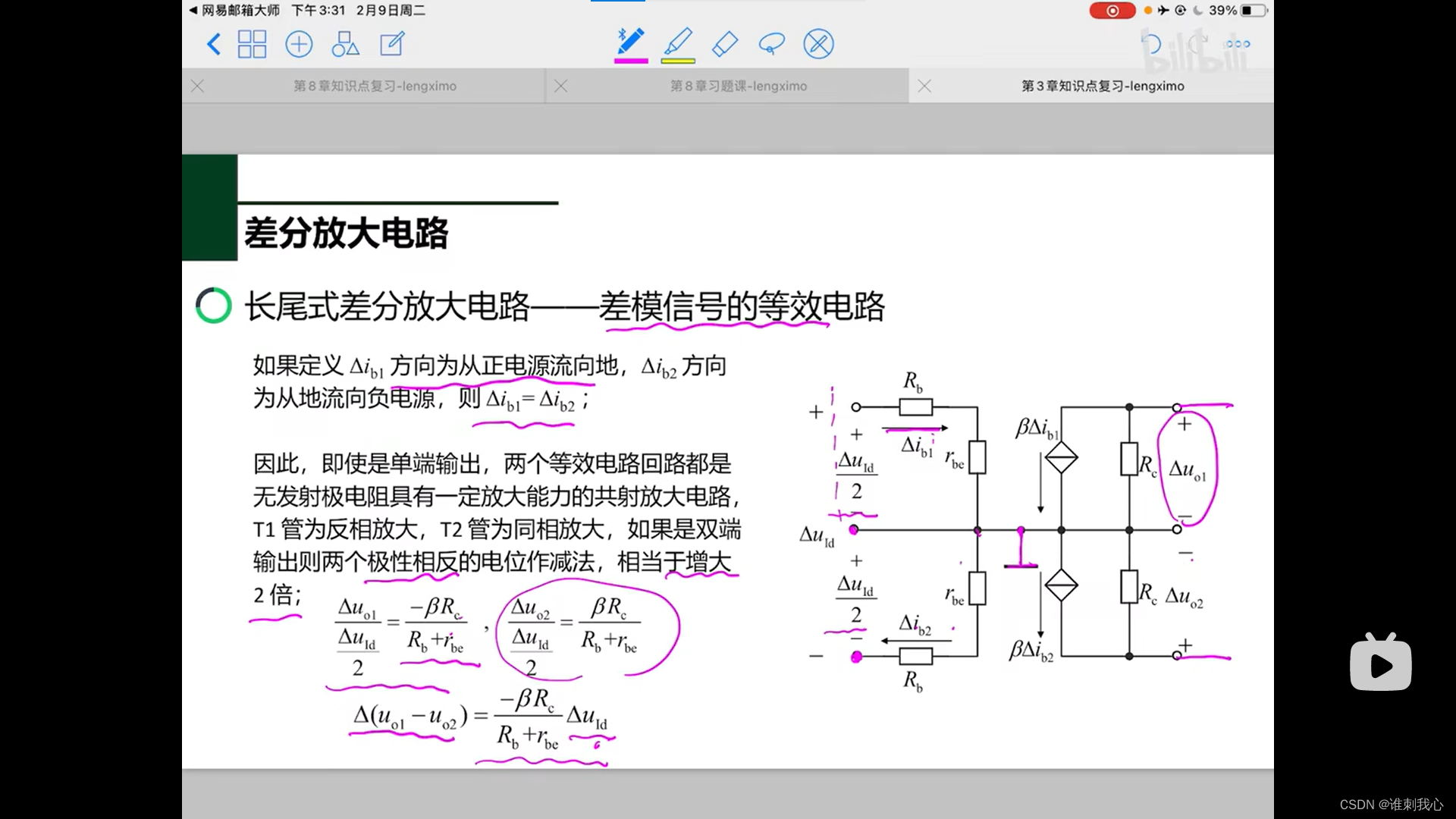Choose the eraser tool
This screenshot has height=819, width=1456.
725,44
